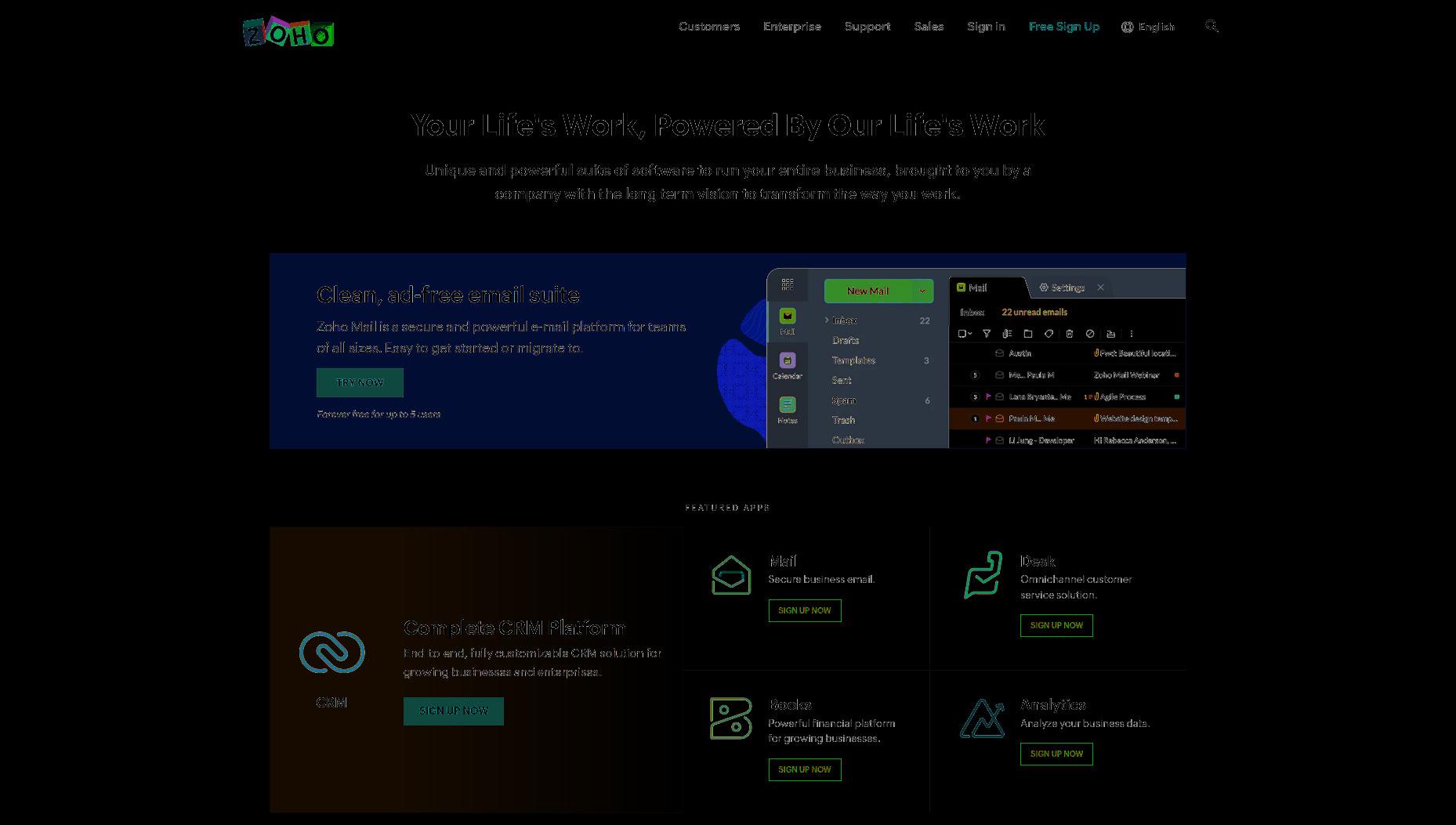Click SIGN UP NOW under Analytics

click(x=1056, y=754)
